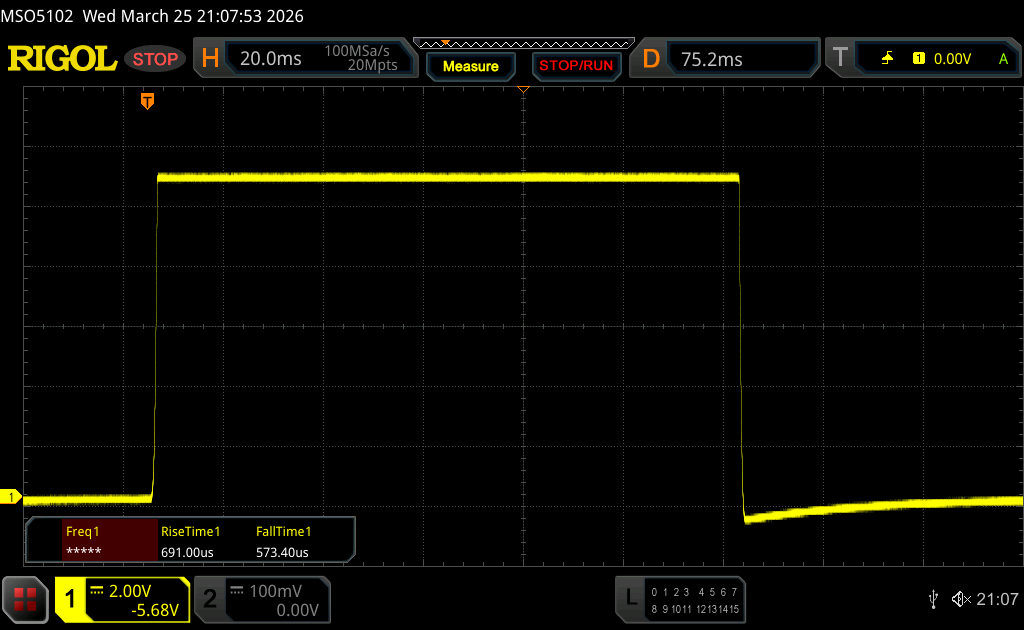Select the 75.2ms delay value
Viewport: 1024px width, 630px height.
(712, 59)
